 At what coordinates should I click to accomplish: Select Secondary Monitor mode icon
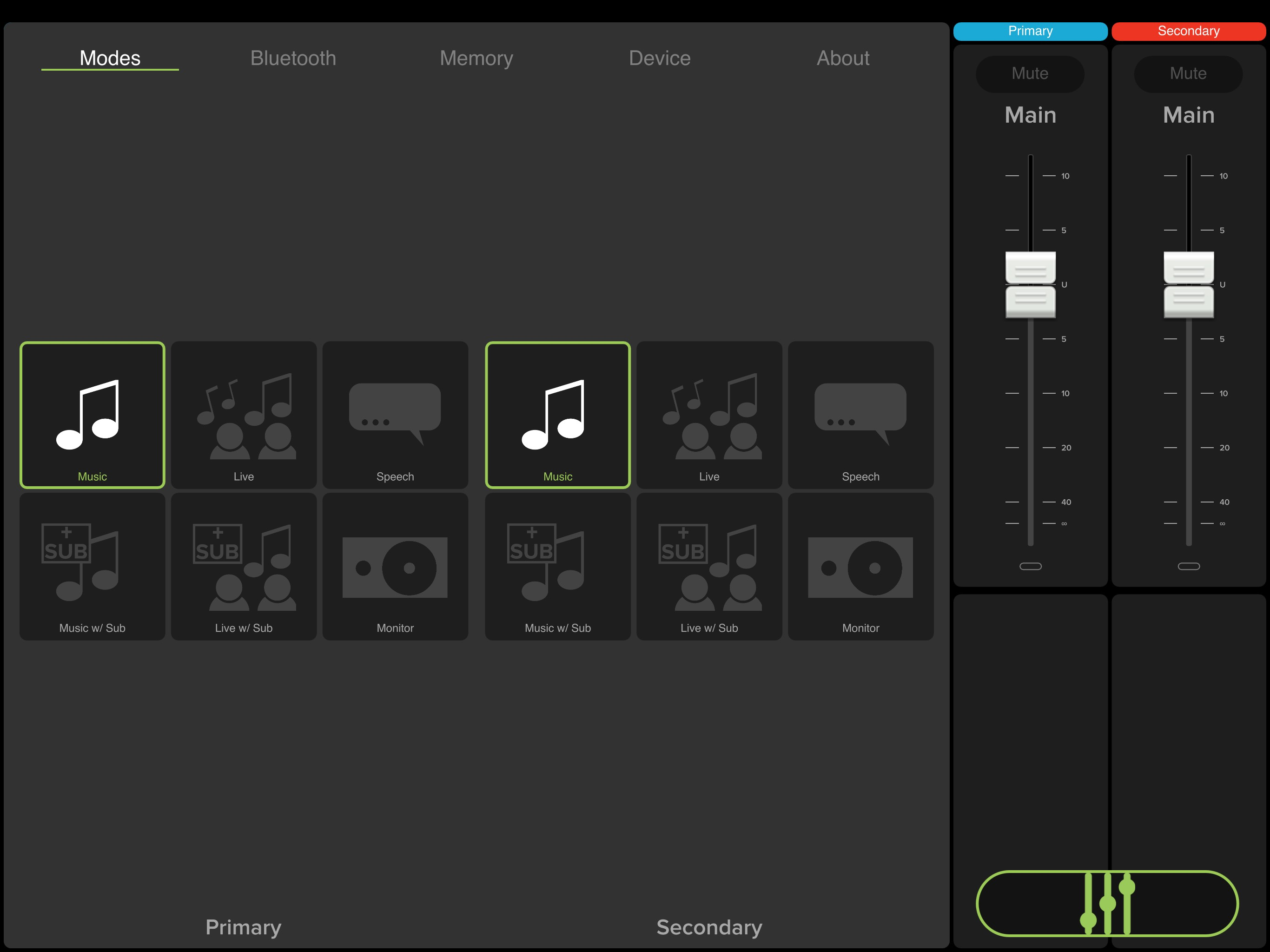pyautogui.click(x=860, y=566)
